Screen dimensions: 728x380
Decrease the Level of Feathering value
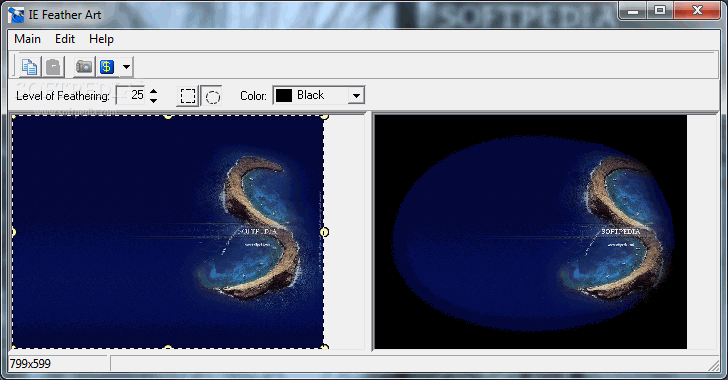[154, 100]
